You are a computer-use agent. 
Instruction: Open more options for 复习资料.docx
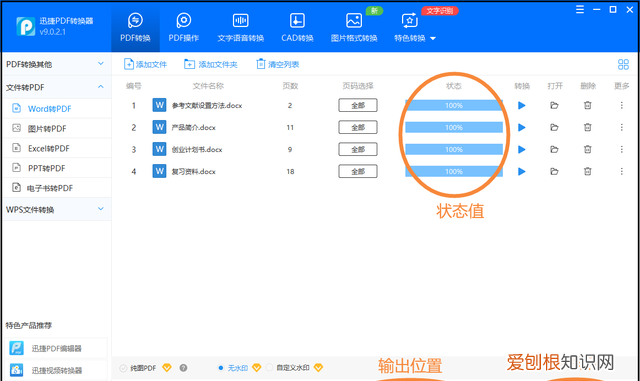pyautogui.click(x=622, y=172)
